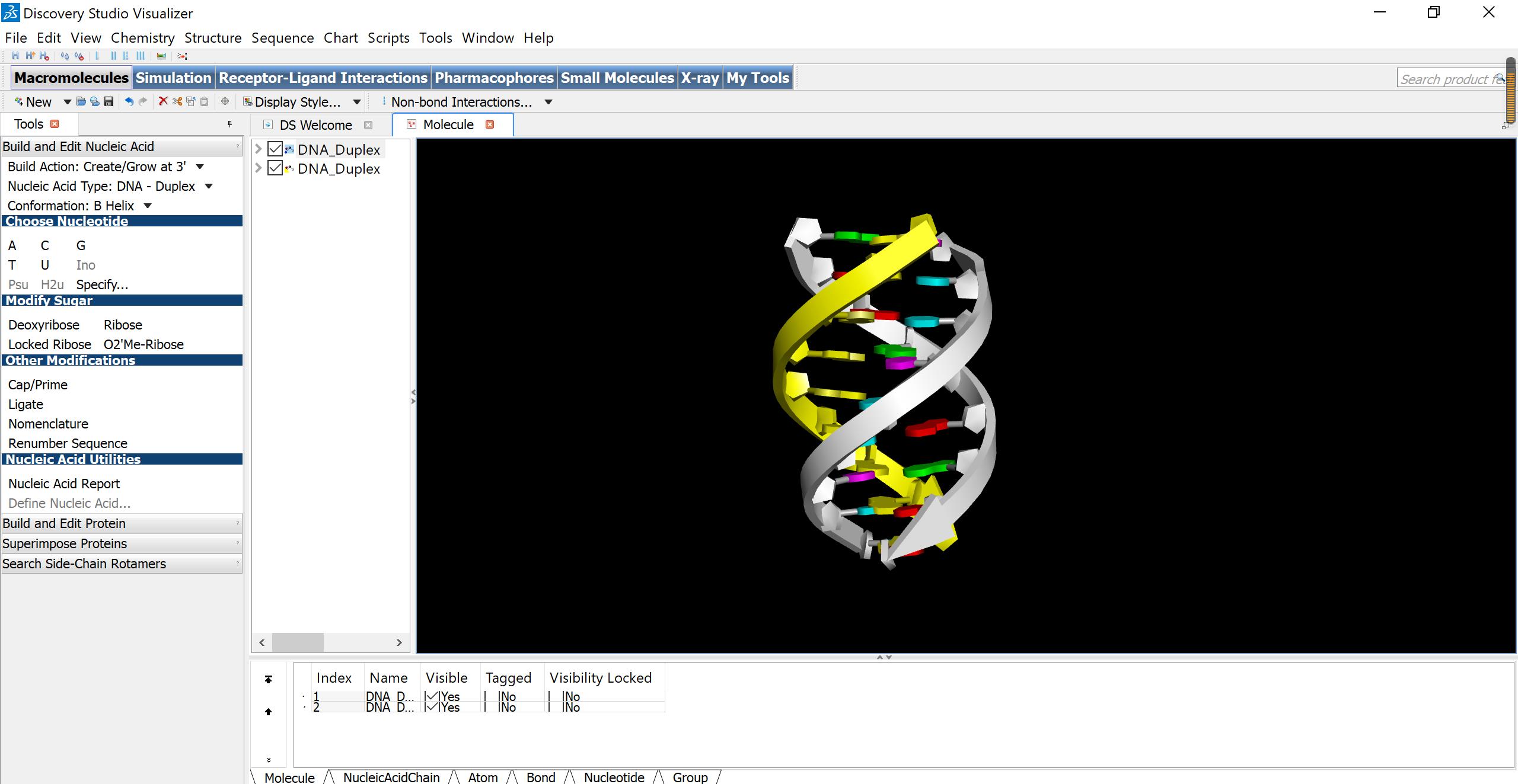1518x784 pixels.
Task: Expand Search Side-Chain Rotamers panel
Action: pos(122,564)
